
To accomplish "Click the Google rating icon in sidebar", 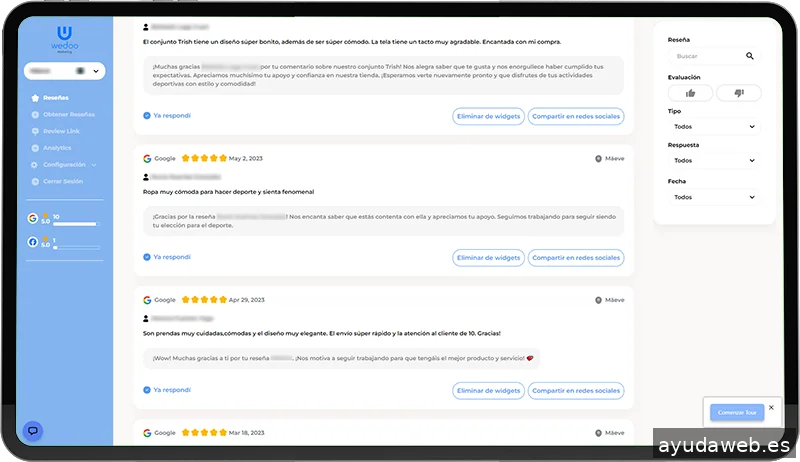I will [x=32, y=217].
